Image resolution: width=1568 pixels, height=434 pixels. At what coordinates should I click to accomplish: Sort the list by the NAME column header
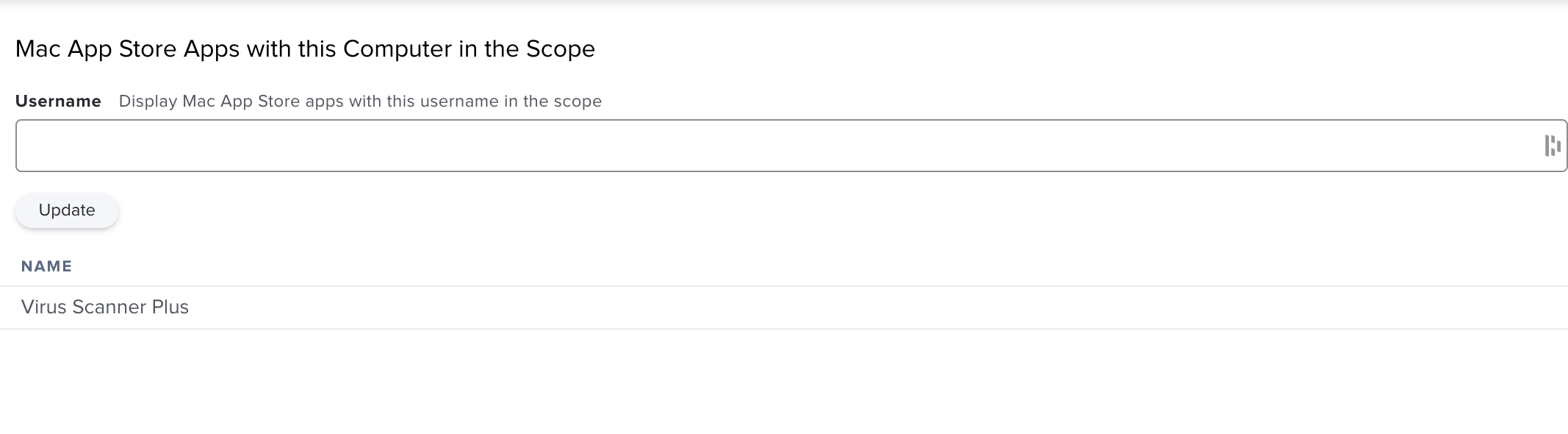(x=46, y=266)
